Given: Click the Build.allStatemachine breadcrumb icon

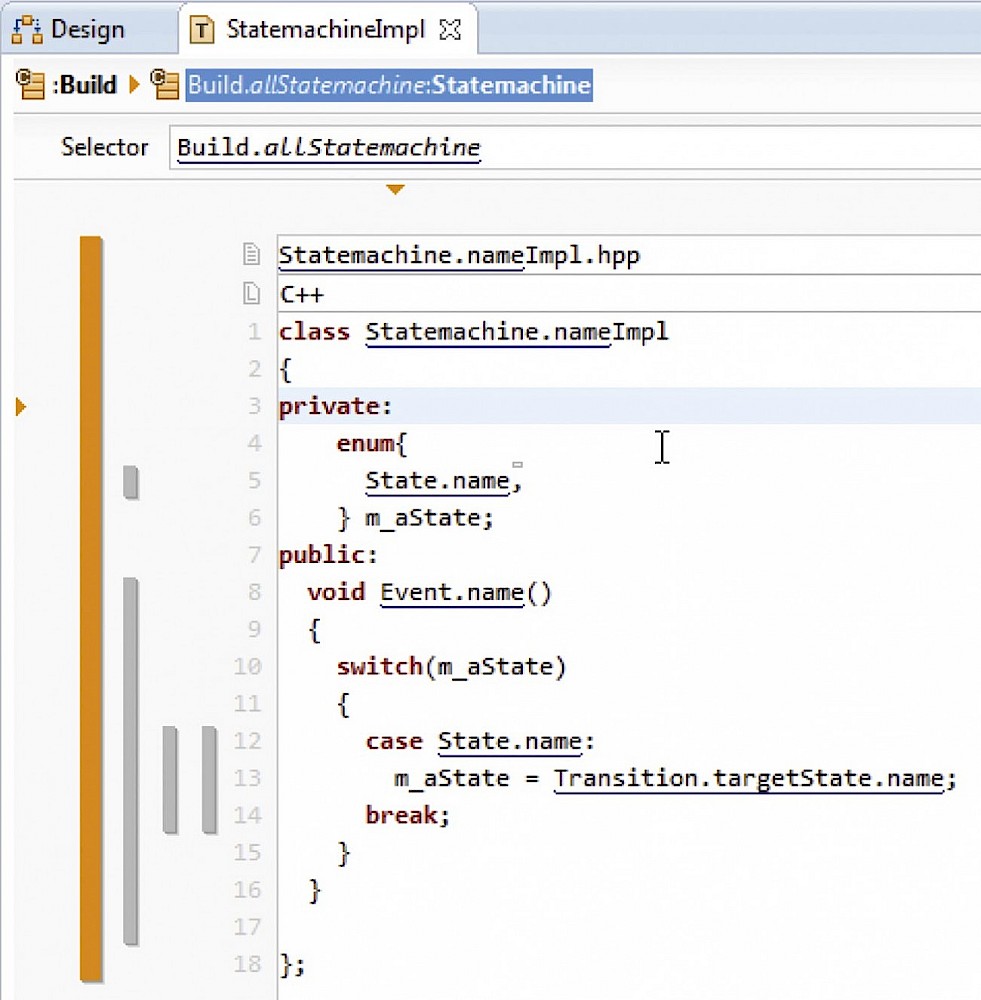Looking at the screenshot, I should coord(165,84).
